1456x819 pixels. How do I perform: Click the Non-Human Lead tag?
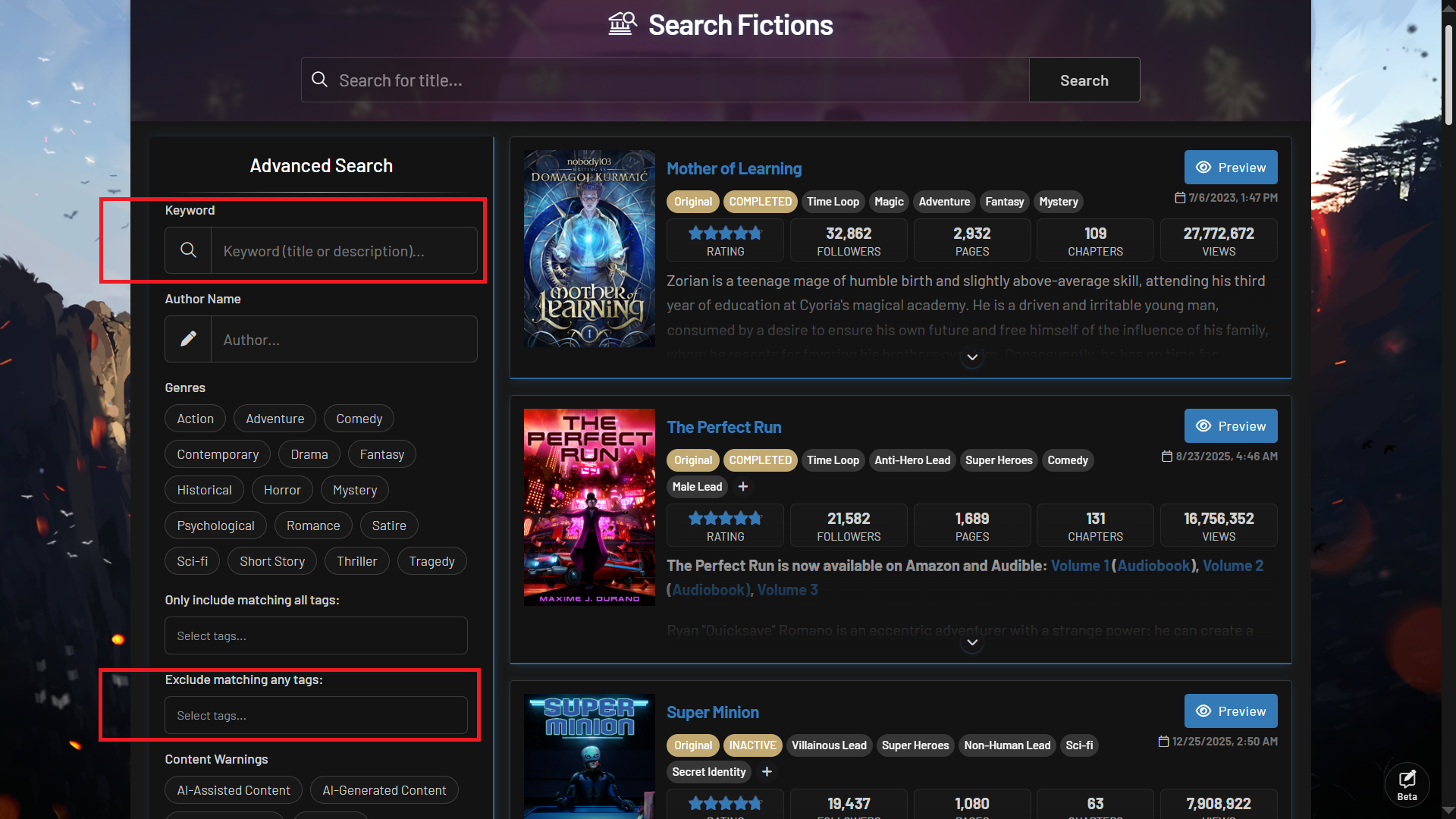pyautogui.click(x=1007, y=745)
